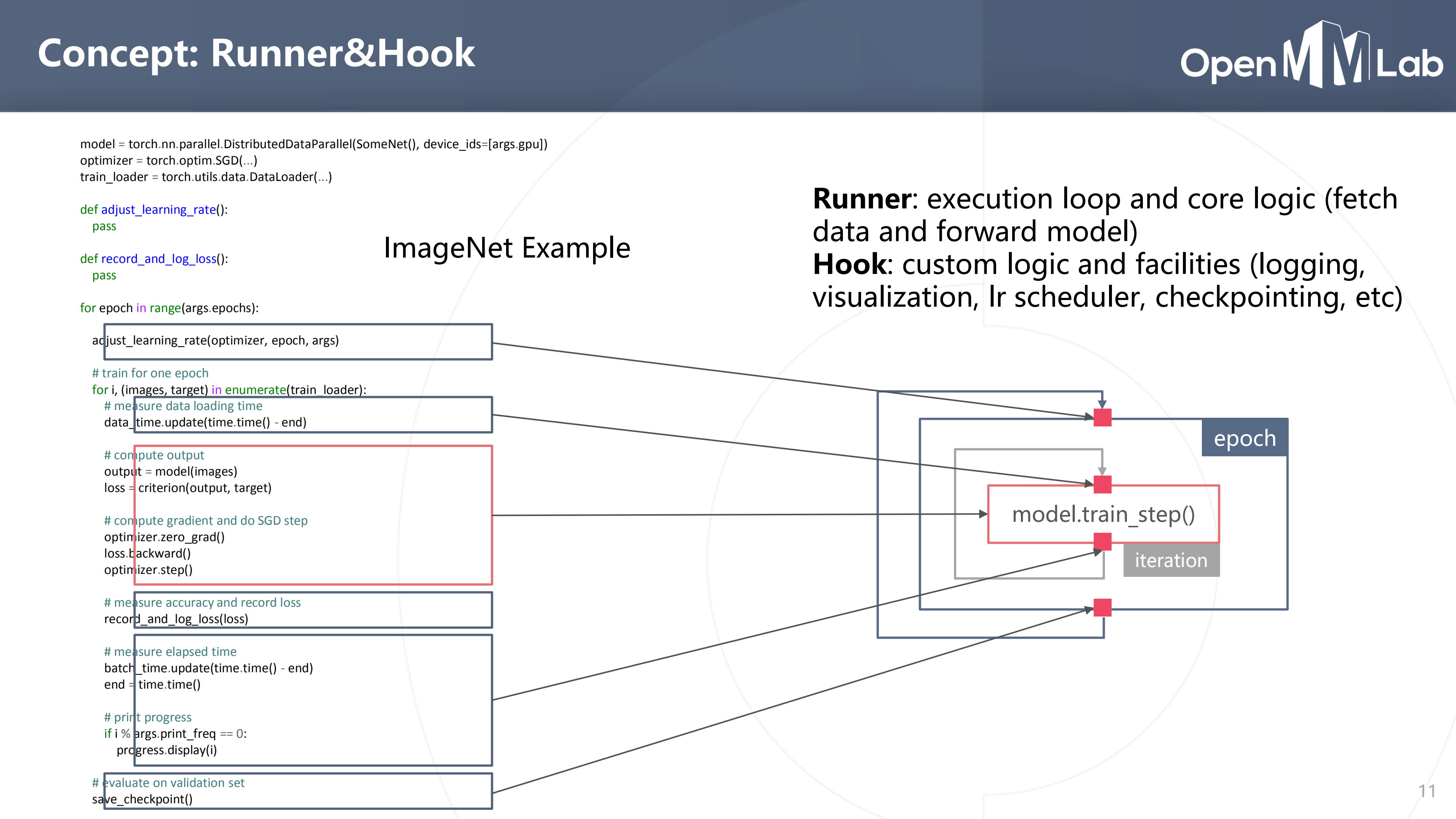Click the ImageNet Example heading

pos(506,248)
